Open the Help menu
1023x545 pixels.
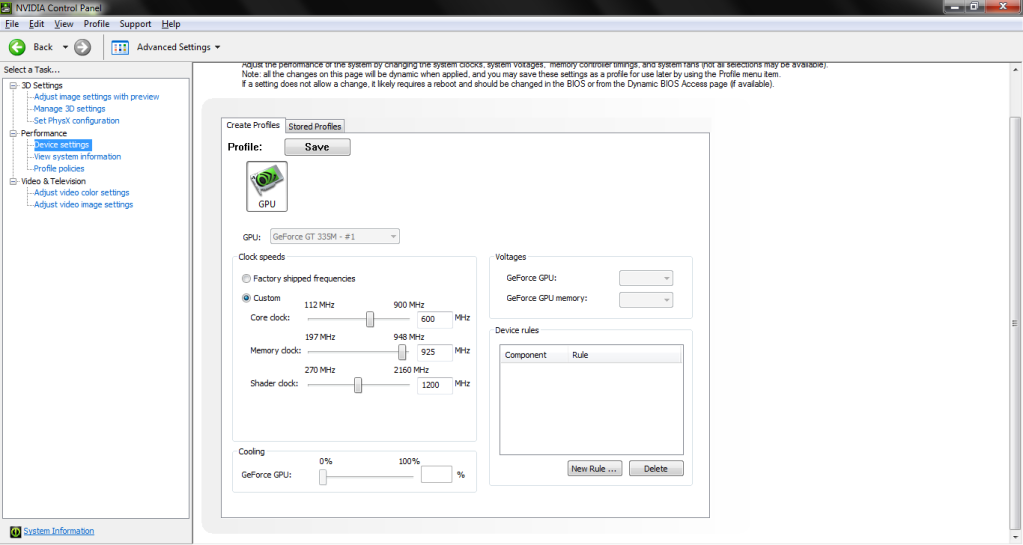coord(171,24)
